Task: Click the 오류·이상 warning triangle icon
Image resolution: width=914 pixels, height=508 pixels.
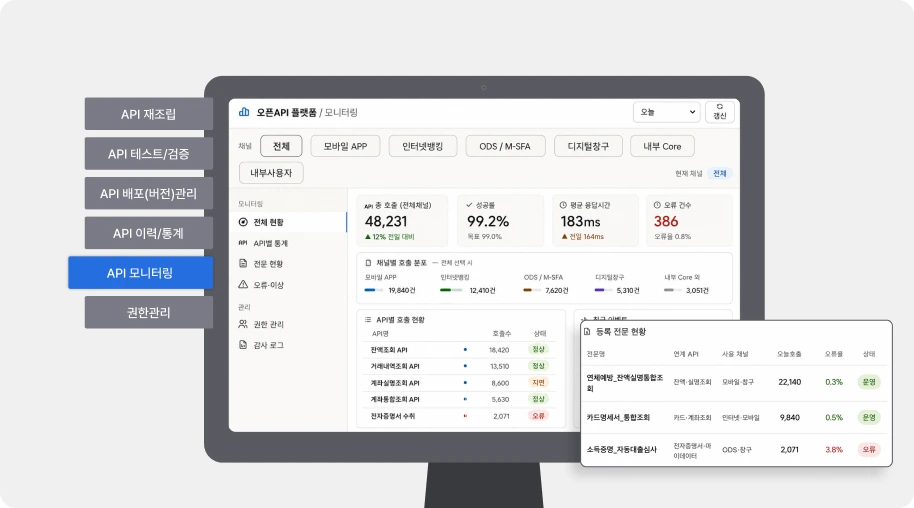Action: point(243,285)
